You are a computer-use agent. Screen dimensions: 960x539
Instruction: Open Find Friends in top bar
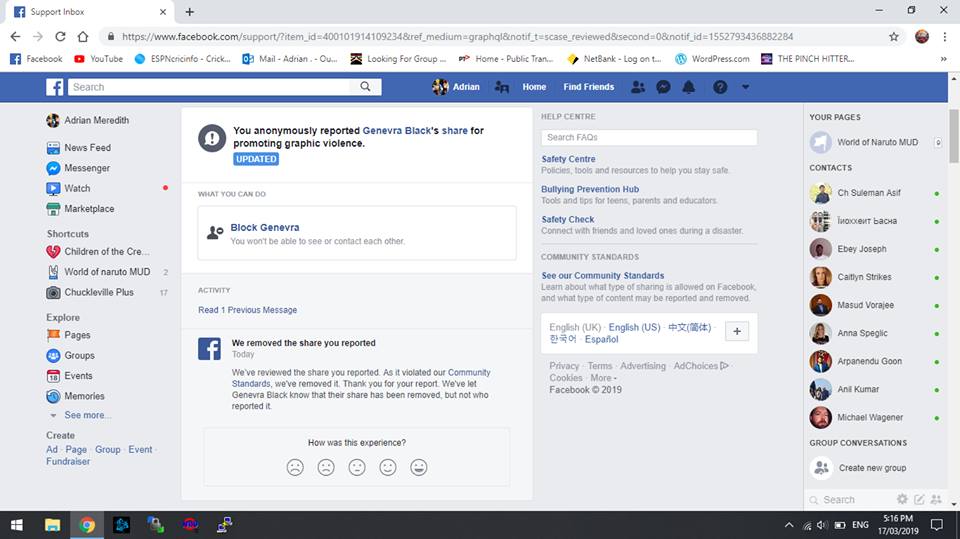tap(588, 87)
